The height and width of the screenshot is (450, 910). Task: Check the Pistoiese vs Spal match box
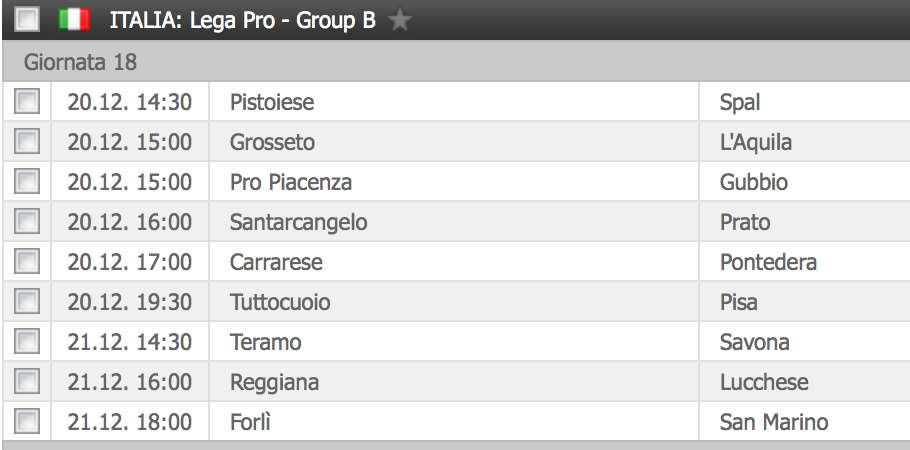pos(27,101)
